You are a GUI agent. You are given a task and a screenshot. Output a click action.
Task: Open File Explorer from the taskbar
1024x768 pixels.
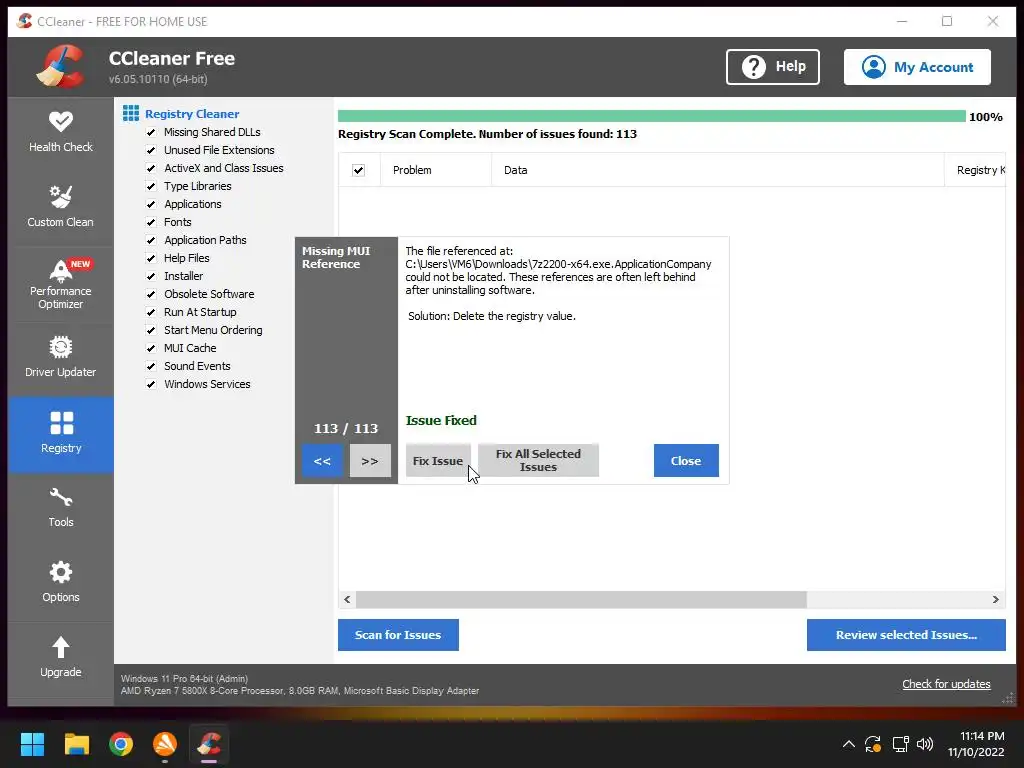[x=76, y=744]
